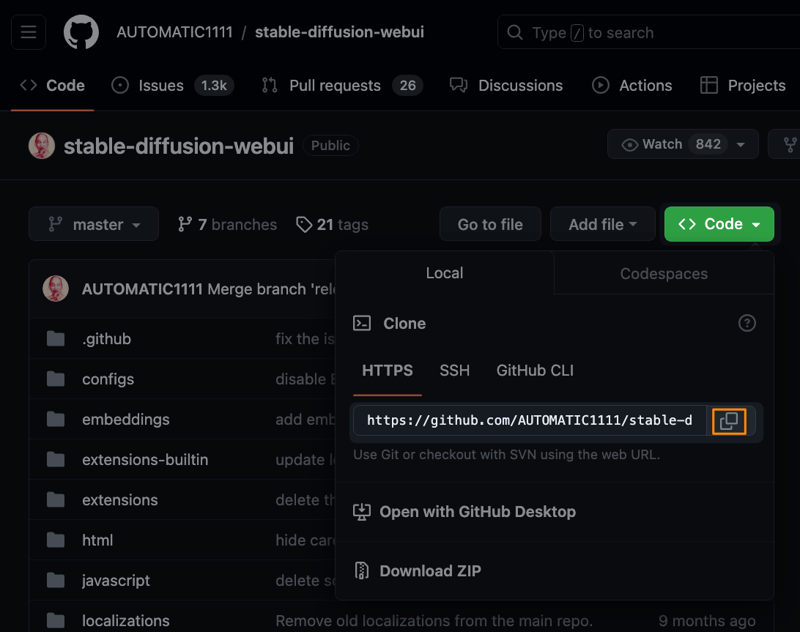Open the 'Remove old localizations' commit message

pos(434,621)
